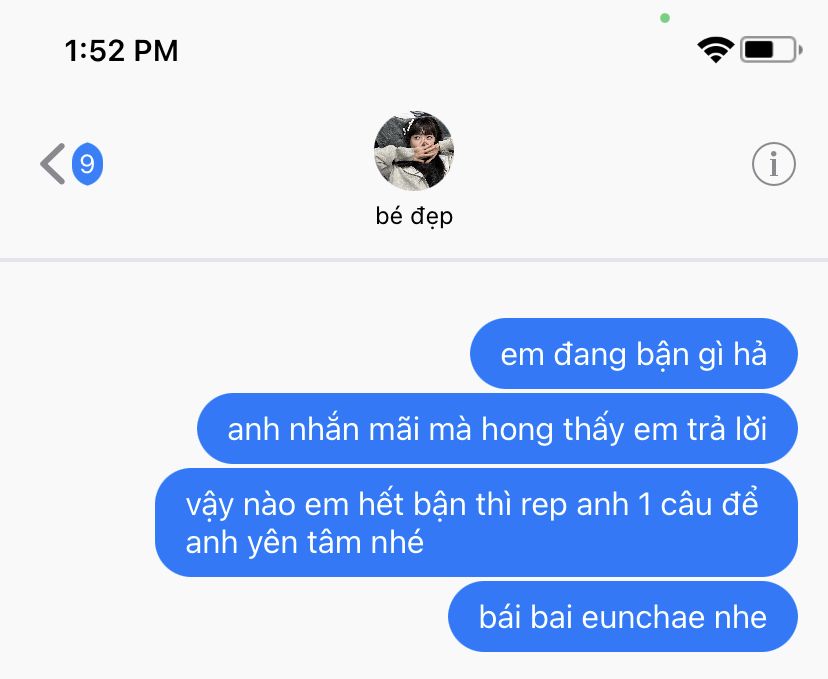828x679 pixels.
Task: Click the word rep in third message
Action: click(544, 506)
